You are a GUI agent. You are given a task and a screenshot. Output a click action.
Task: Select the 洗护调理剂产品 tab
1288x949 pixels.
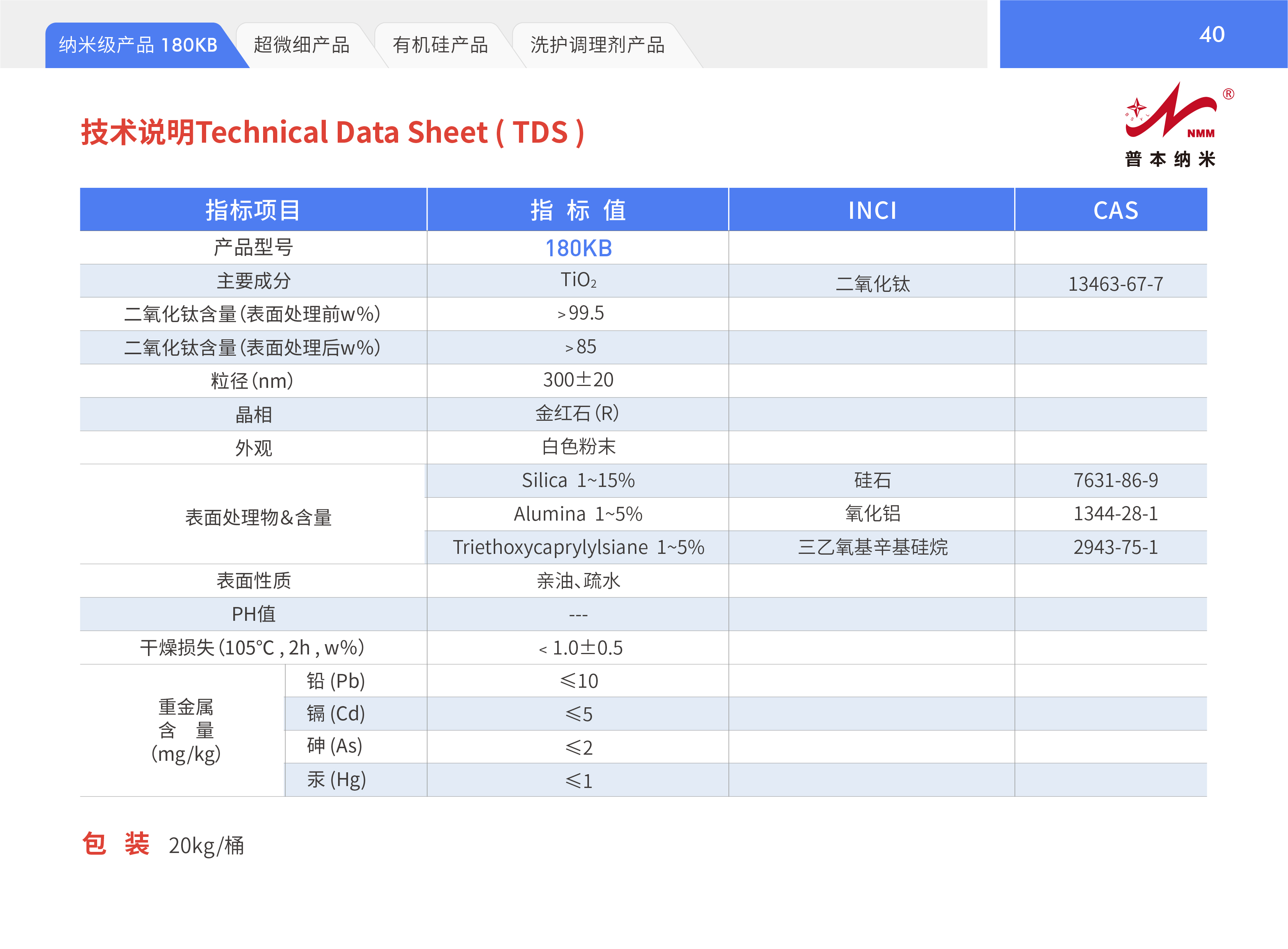597,45
